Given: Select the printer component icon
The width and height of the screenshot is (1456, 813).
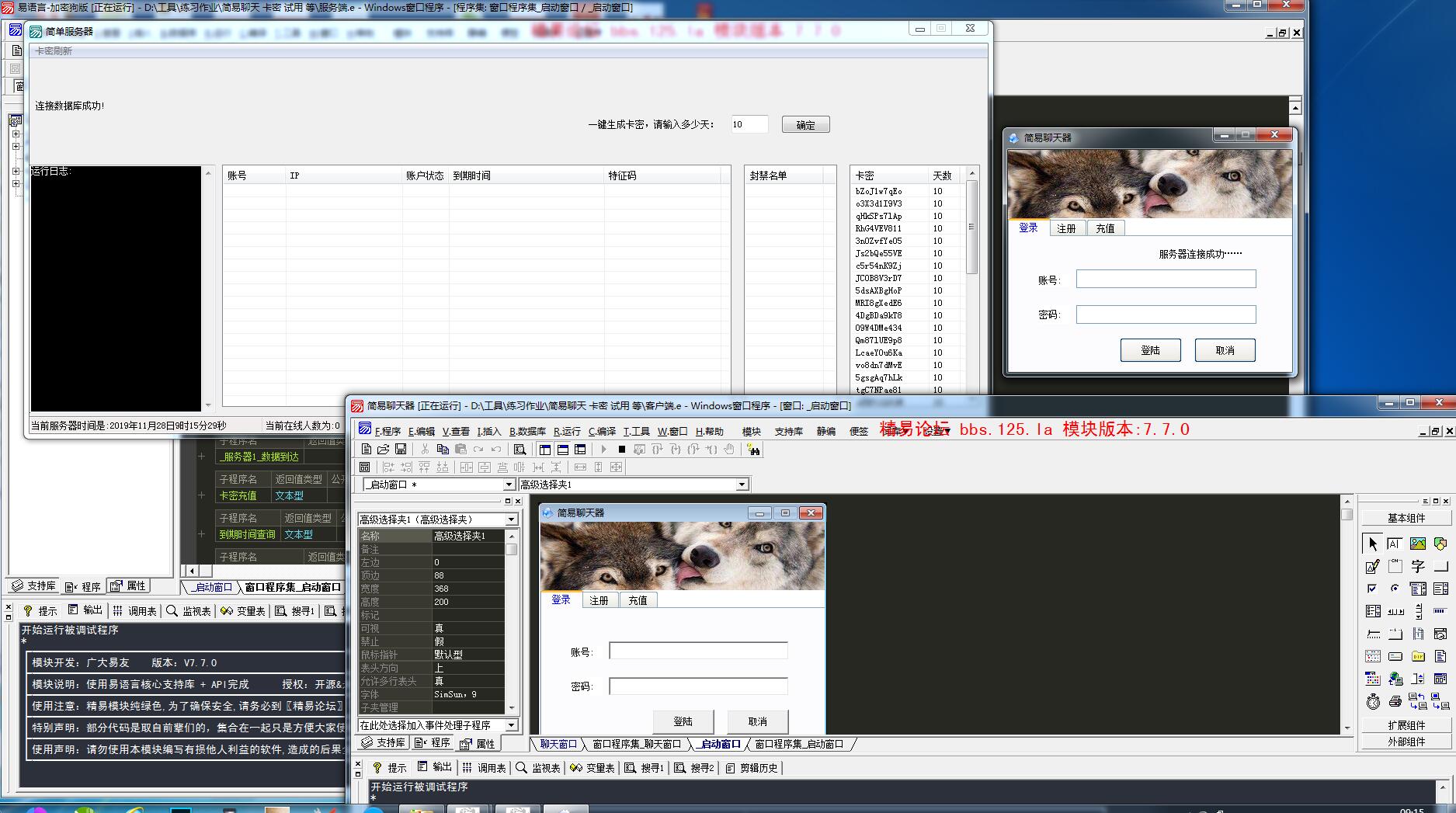Looking at the screenshot, I should (x=1395, y=702).
